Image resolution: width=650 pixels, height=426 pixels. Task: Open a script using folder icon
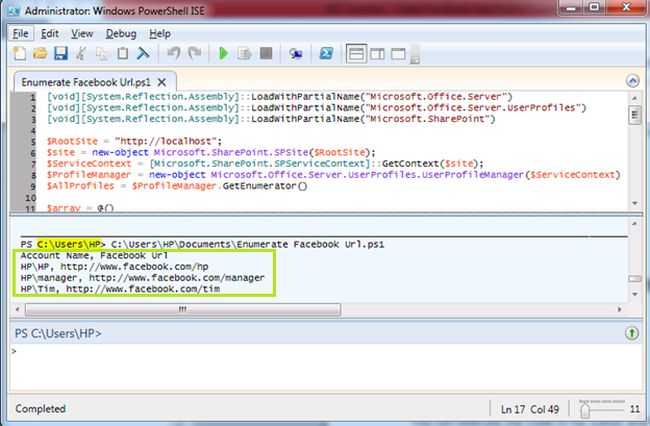[40, 53]
